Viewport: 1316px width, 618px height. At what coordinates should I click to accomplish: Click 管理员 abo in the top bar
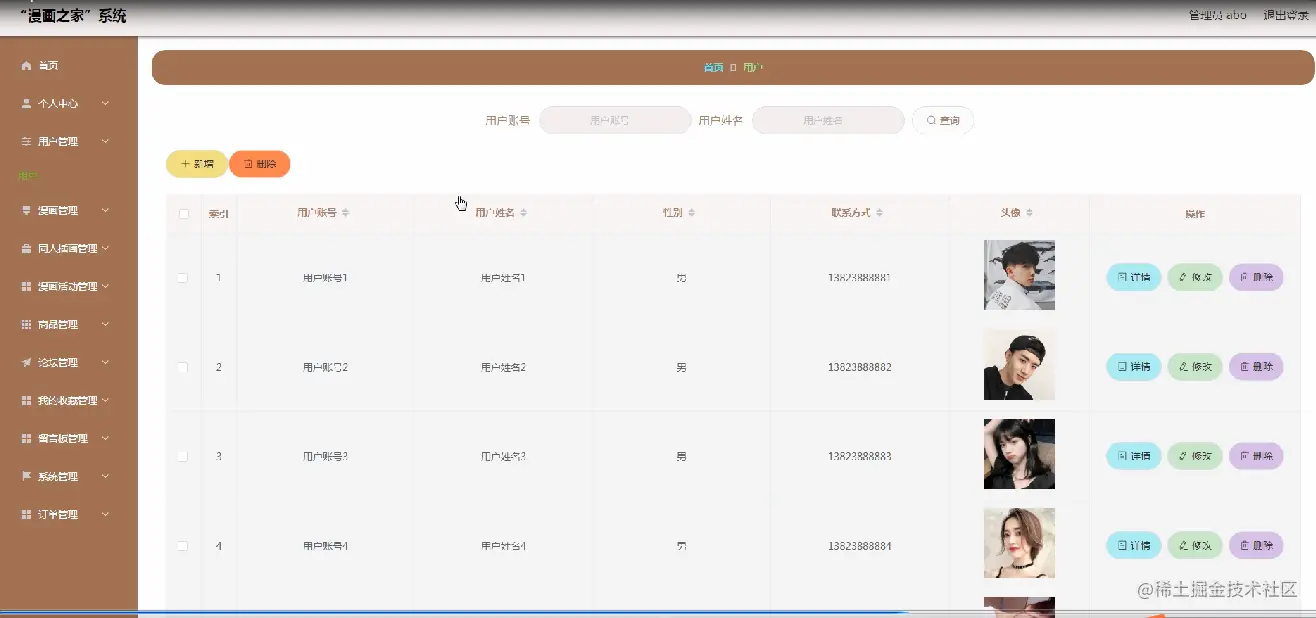pos(1217,15)
